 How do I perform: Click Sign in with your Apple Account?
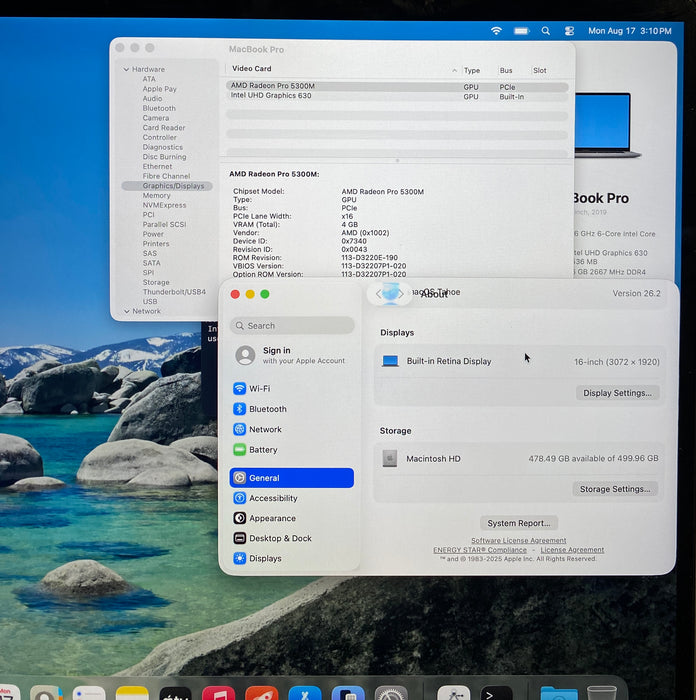(x=292, y=355)
